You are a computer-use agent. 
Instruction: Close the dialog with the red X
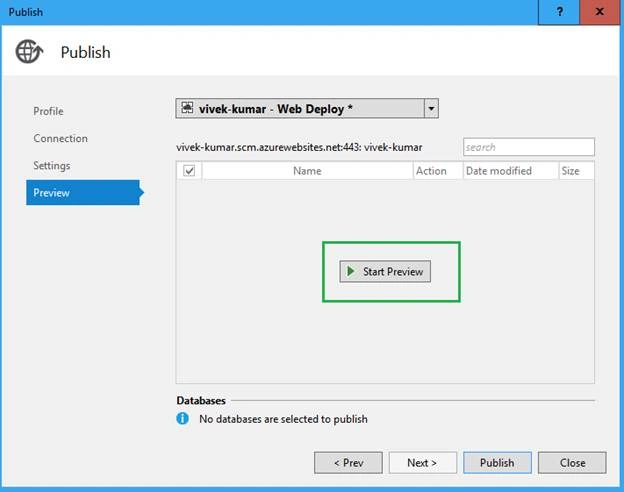[599, 12]
